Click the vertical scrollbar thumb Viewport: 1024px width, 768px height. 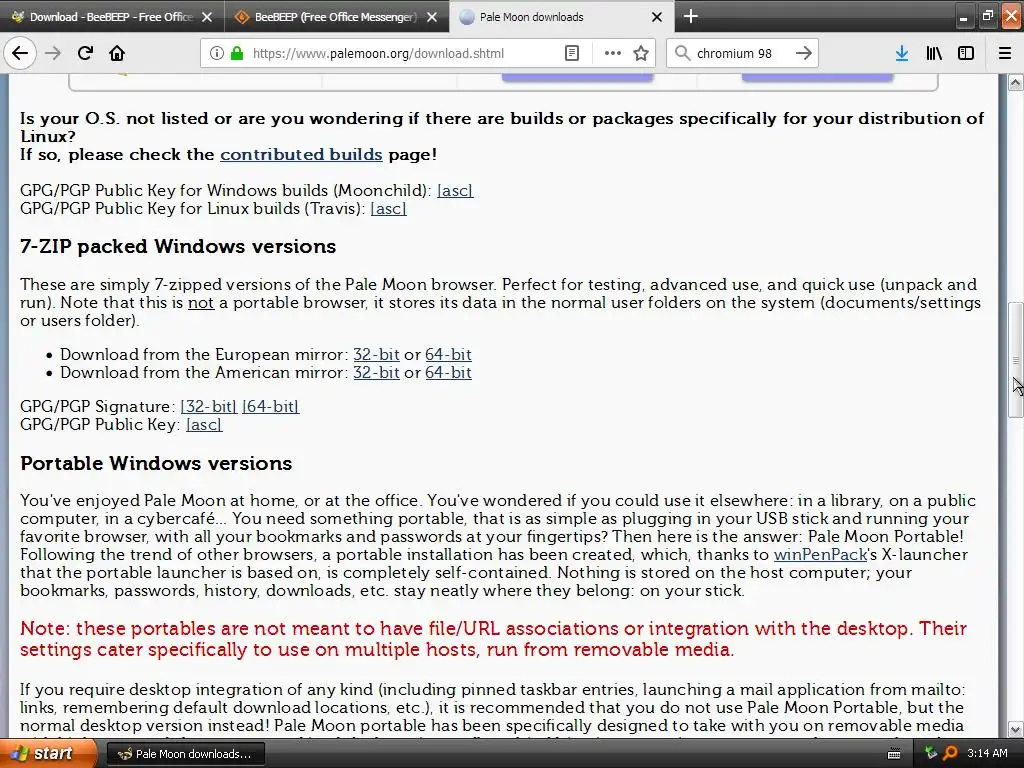1016,360
